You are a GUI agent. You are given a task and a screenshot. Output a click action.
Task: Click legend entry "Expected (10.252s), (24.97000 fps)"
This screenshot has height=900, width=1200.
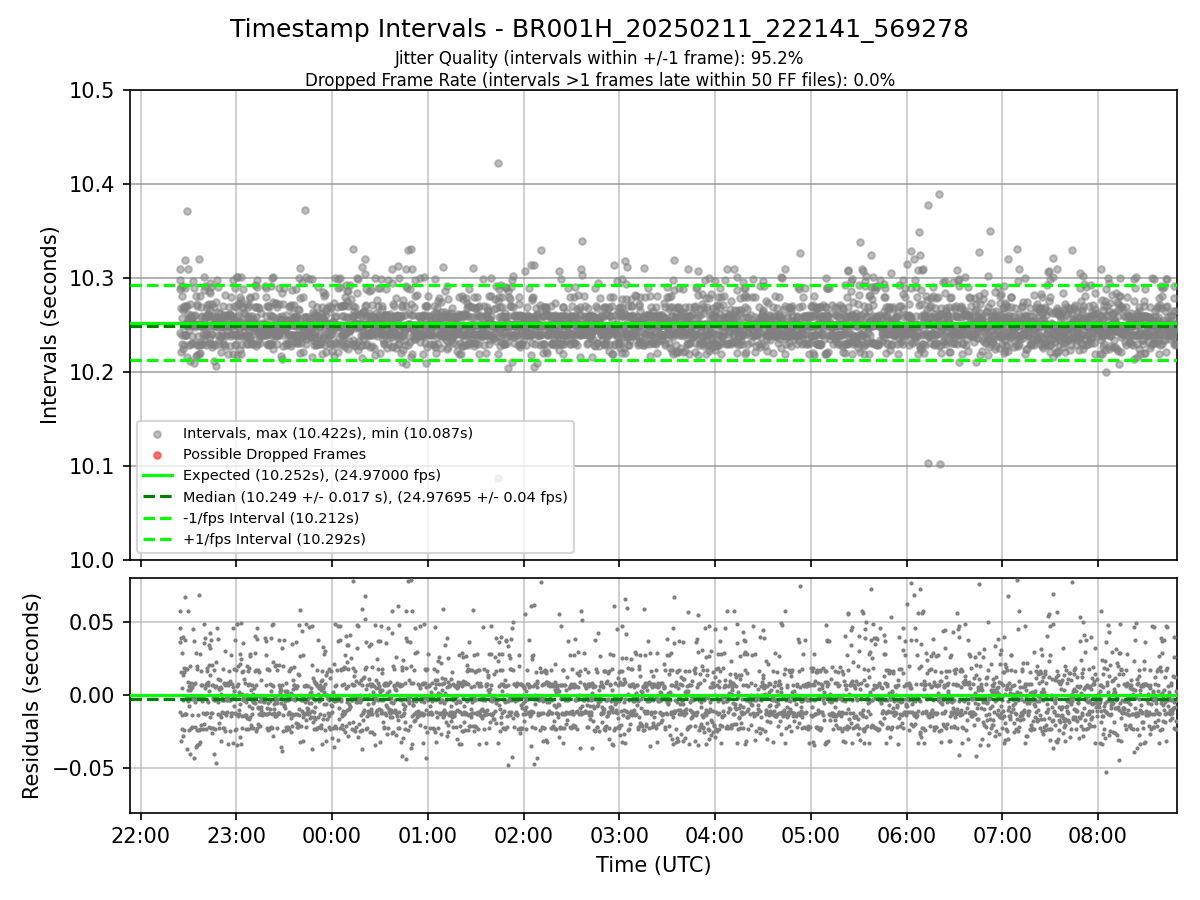click(312, 475)
